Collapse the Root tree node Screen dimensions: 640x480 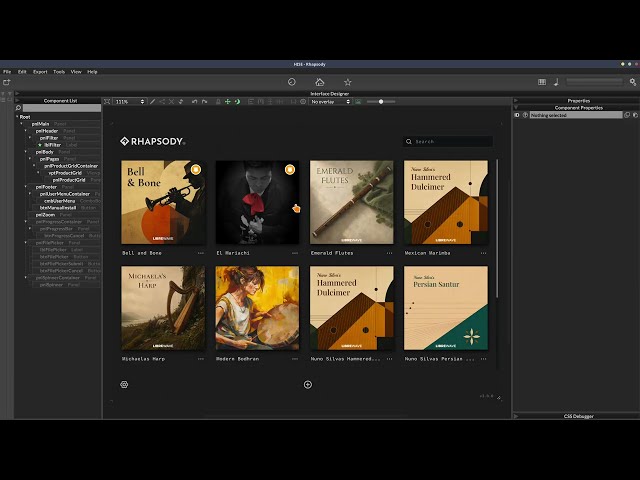coord(17,117)
